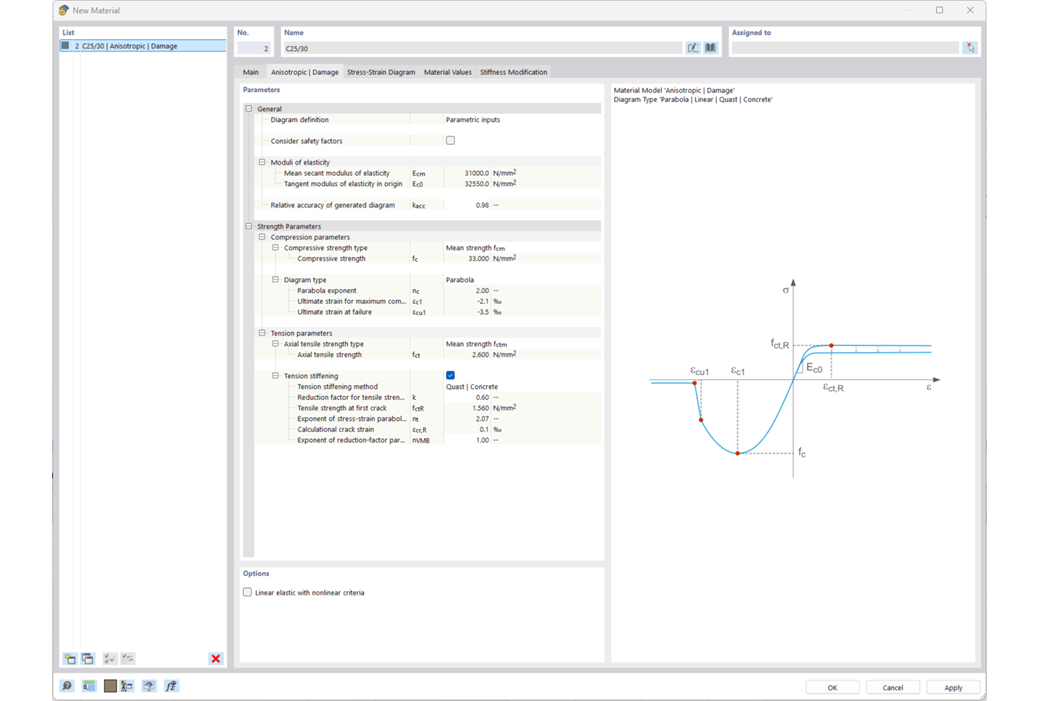1040x701 pixels.
Task: Collapse the Axial tensile strength type node
Action: click(275, 344)
